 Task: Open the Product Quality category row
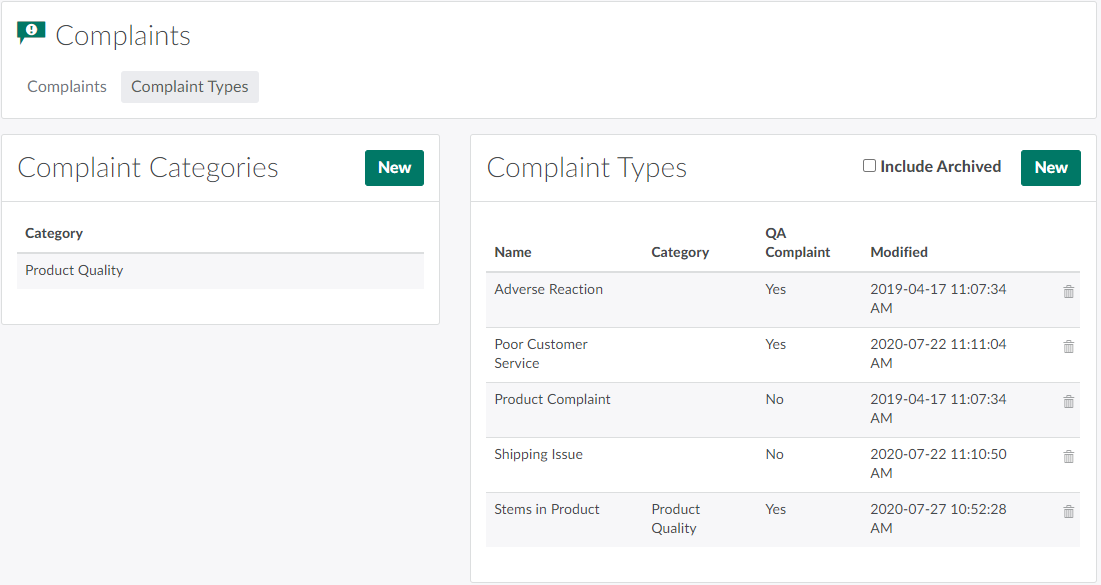coord(75,271)
